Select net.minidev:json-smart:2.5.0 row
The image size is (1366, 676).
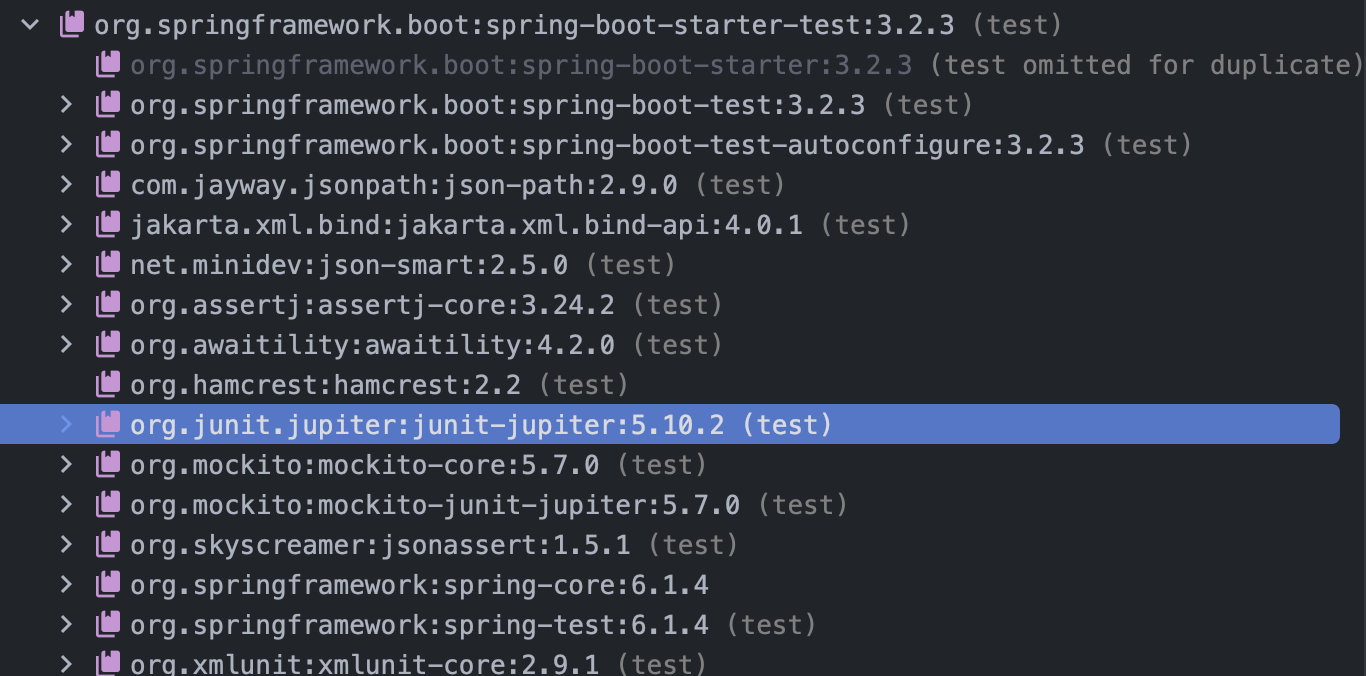pos(683,265)
